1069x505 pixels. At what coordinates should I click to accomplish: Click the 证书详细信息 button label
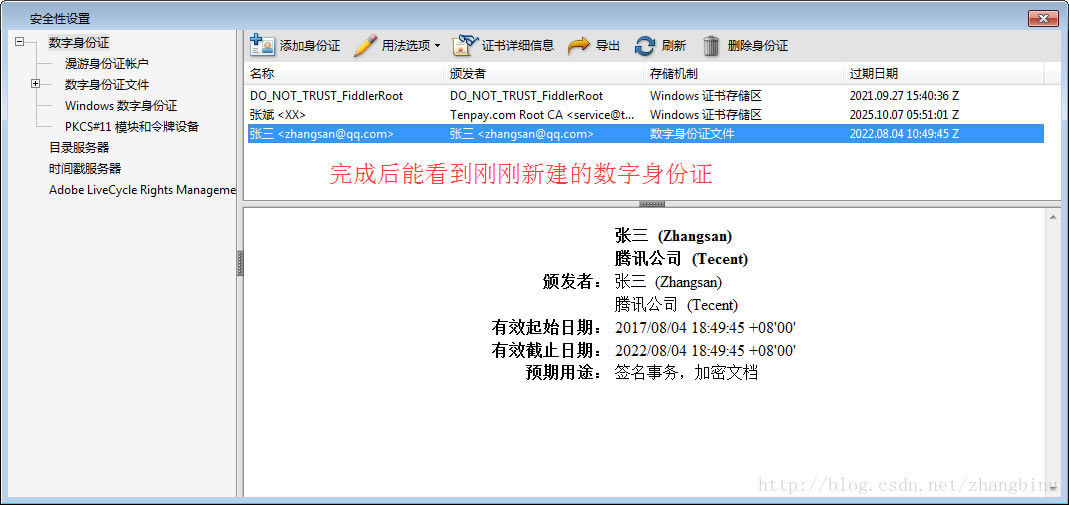point(518,46)
